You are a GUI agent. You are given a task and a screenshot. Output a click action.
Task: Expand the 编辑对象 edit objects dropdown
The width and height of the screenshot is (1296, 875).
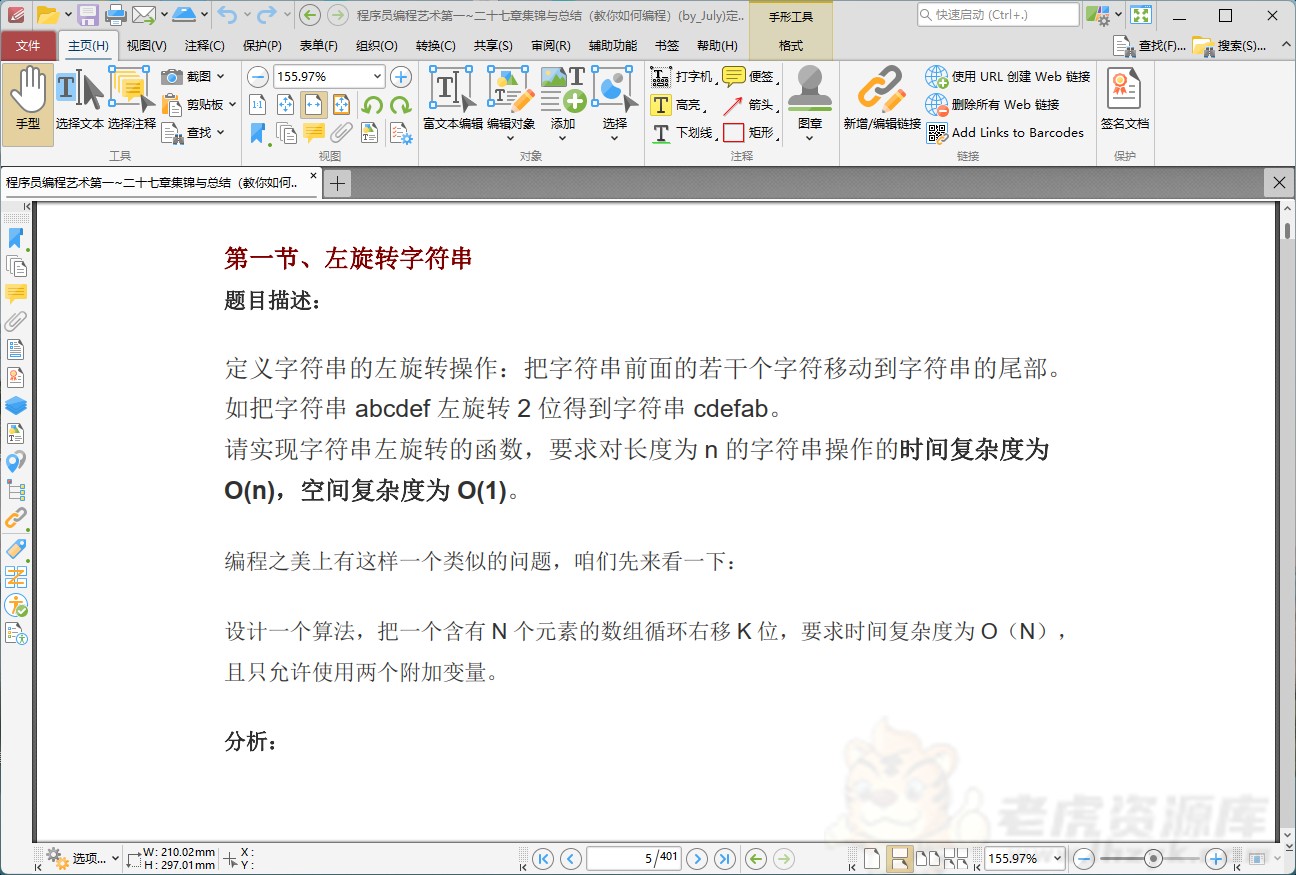pos(511,138)
